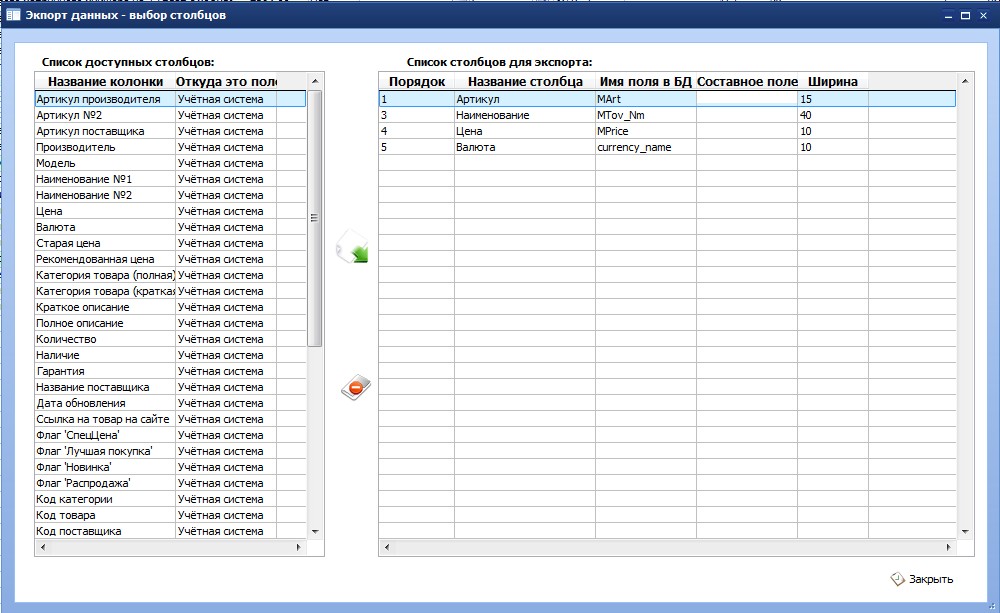
Task: Select row Код категории
Action: 170,499
